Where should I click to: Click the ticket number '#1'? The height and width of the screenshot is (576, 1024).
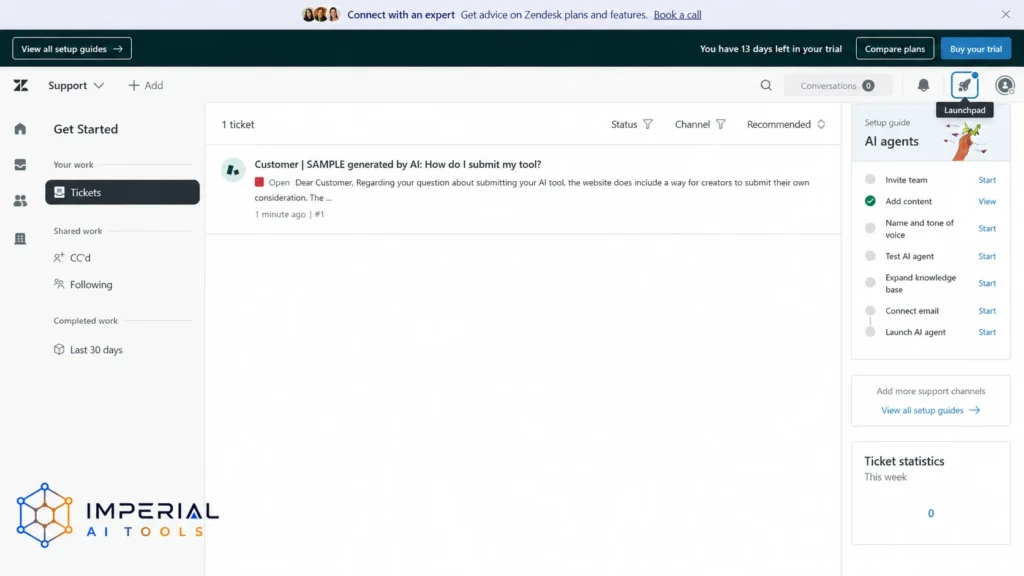[319, 214]
